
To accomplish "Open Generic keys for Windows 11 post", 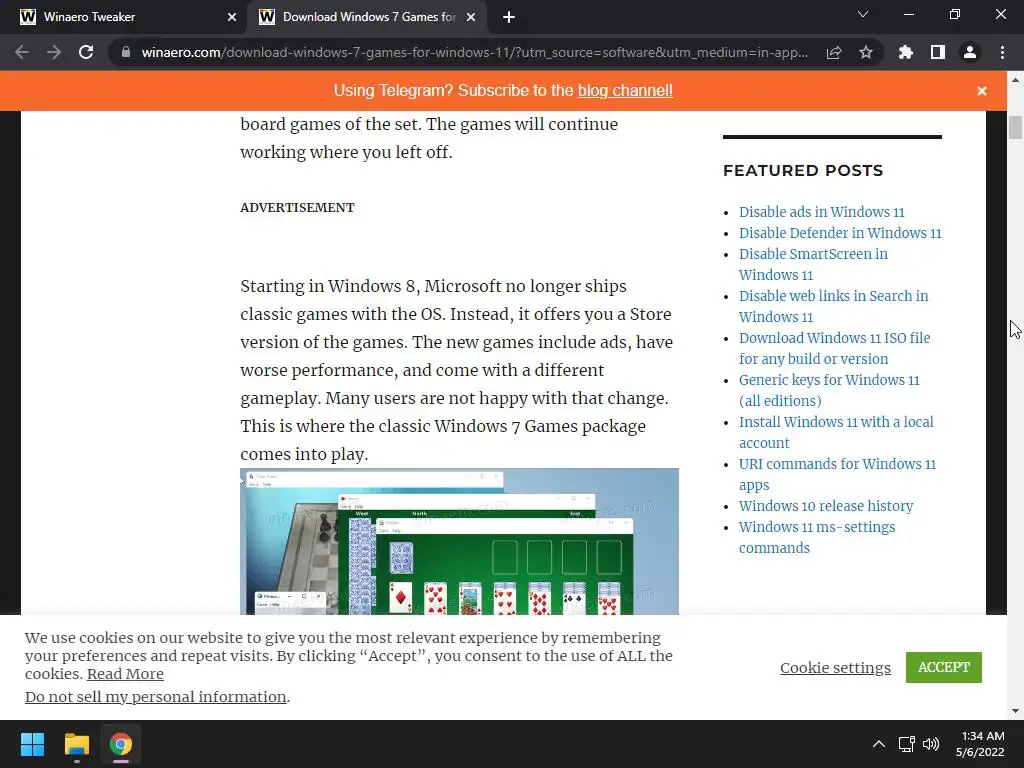I will pos(829,390).
